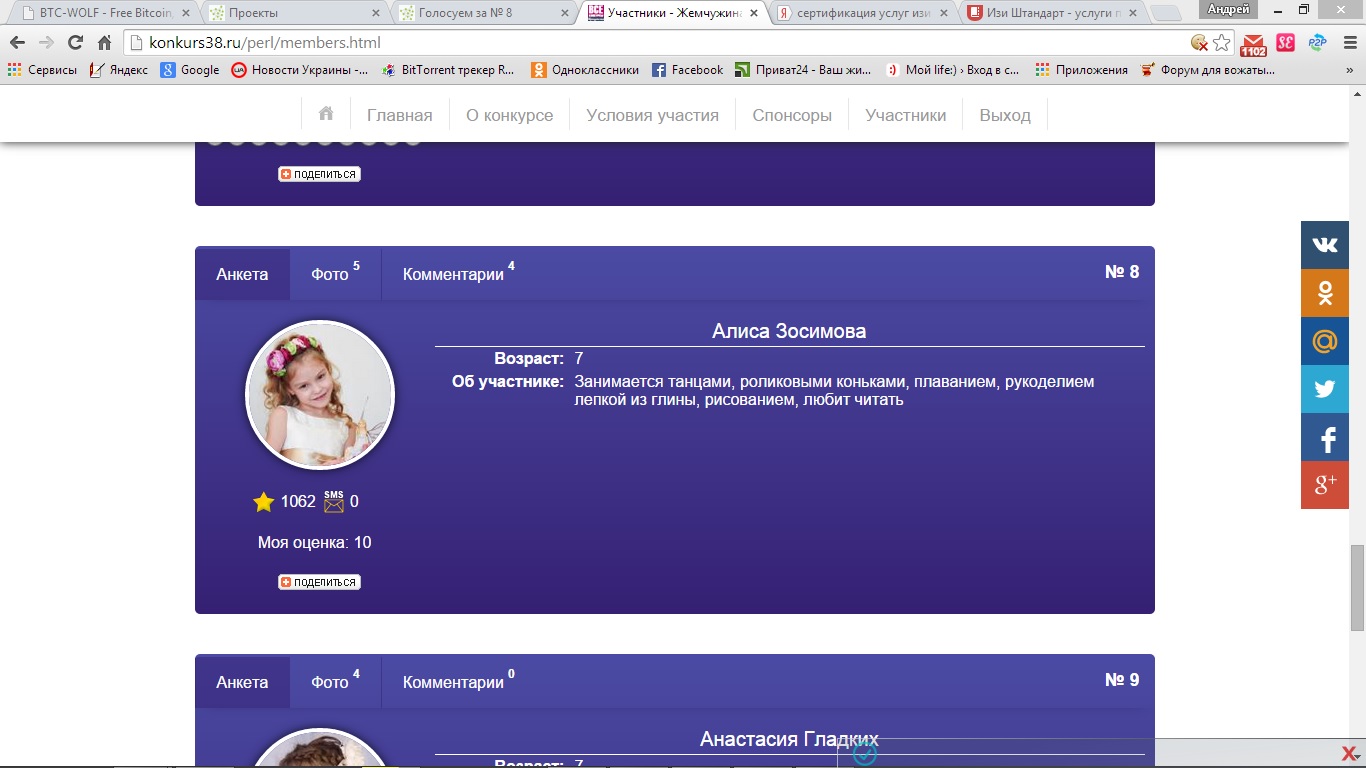
Task: Open the Одноклассники bookmark
Action: 585,70
